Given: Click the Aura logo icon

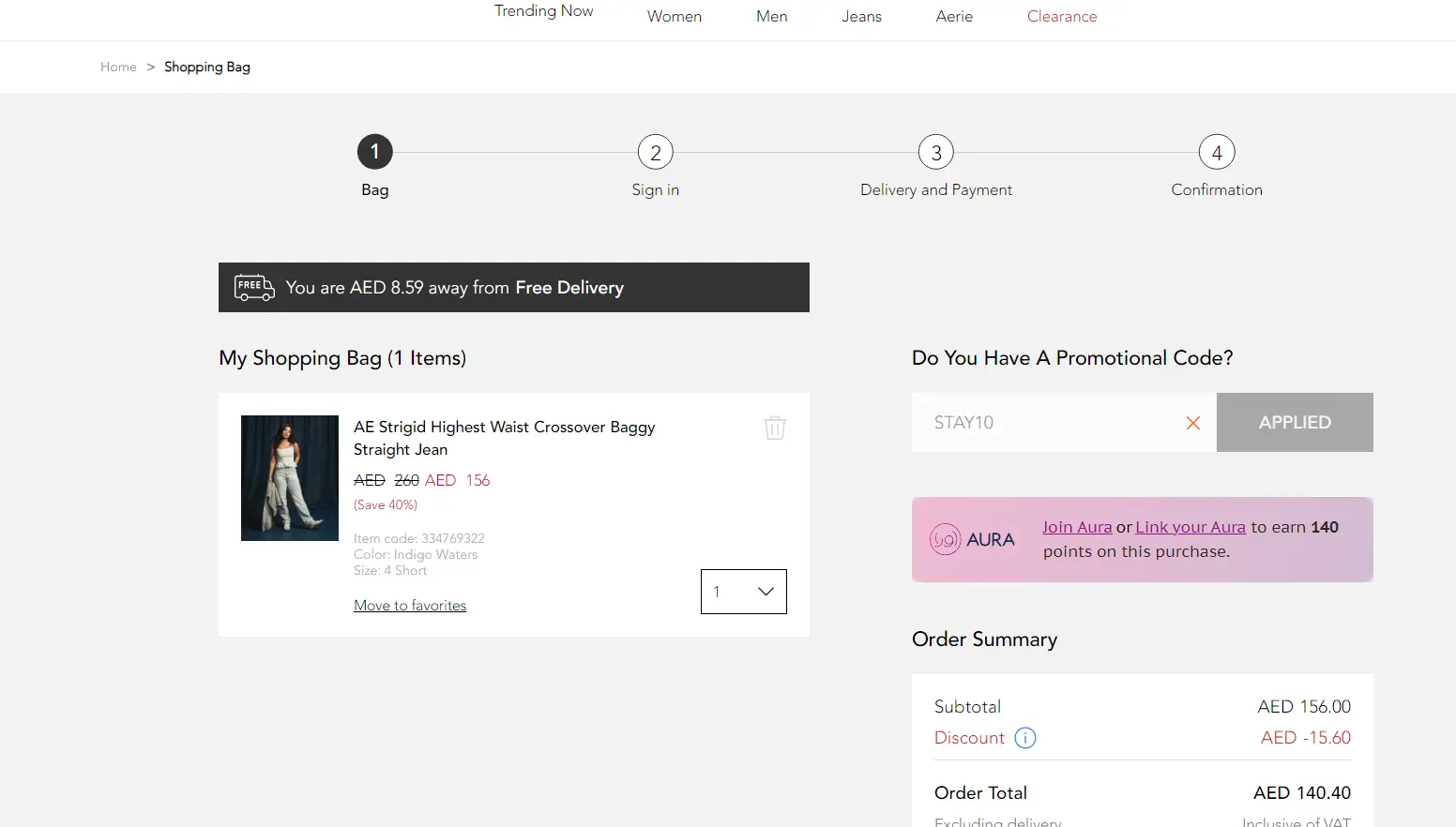Looking at the screenshot, I should pyautogui.click(x=946, y=539).
